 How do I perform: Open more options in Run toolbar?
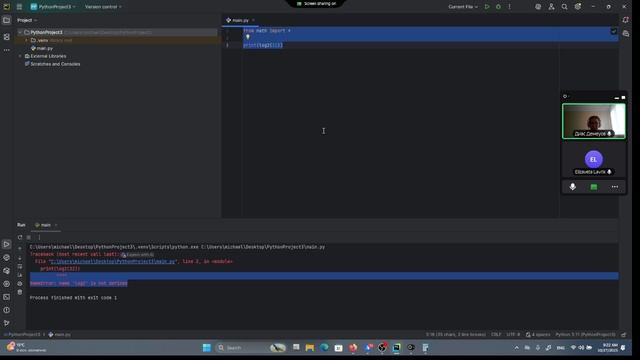click(39, 237)
